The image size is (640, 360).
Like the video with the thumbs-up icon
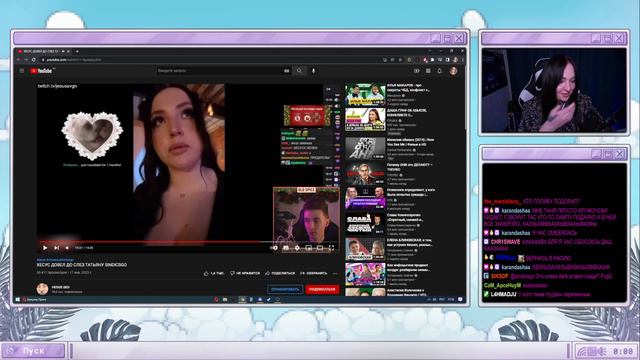(206, 273)
